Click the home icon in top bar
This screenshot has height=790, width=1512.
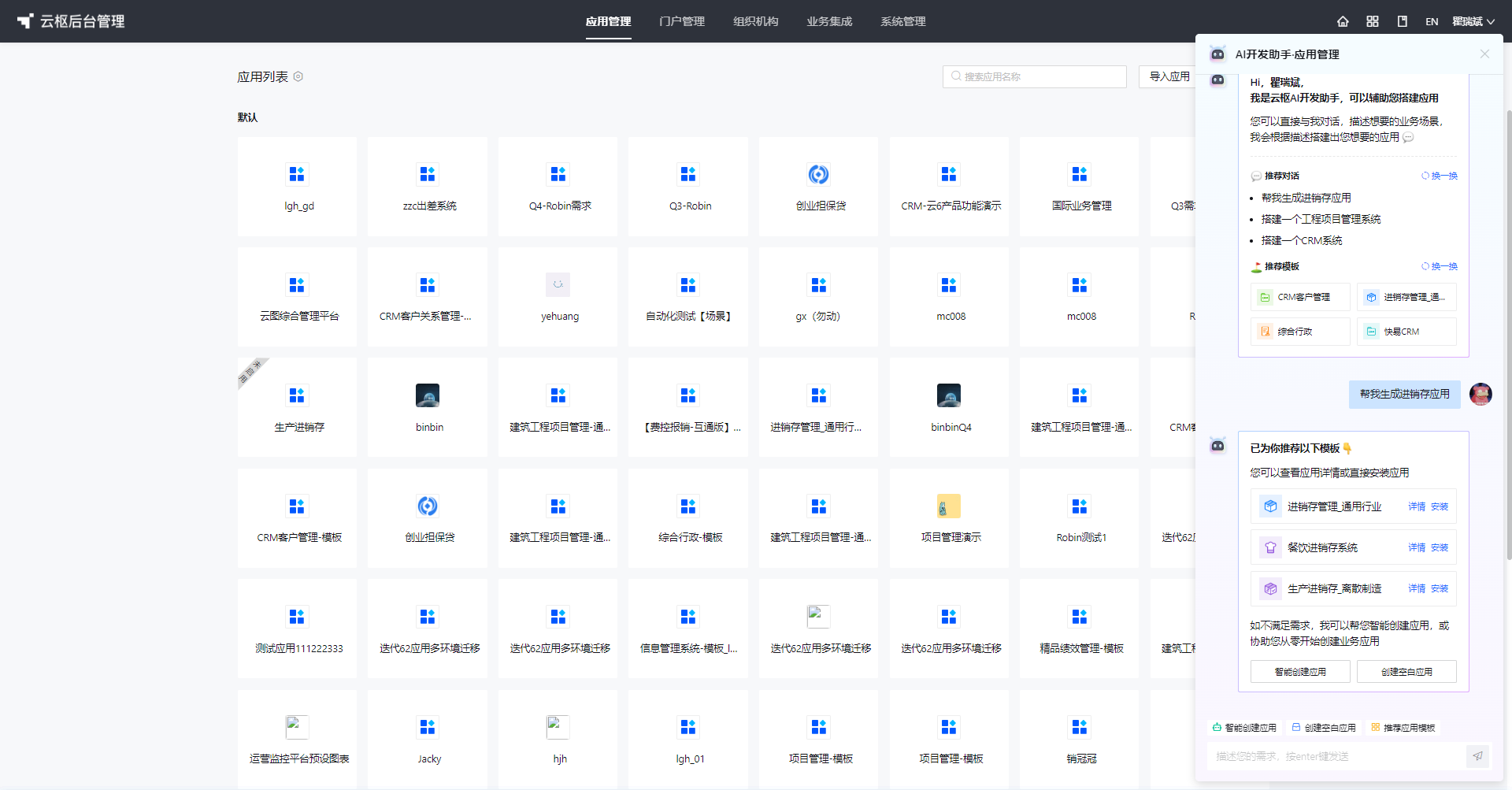click(1343, 21)
